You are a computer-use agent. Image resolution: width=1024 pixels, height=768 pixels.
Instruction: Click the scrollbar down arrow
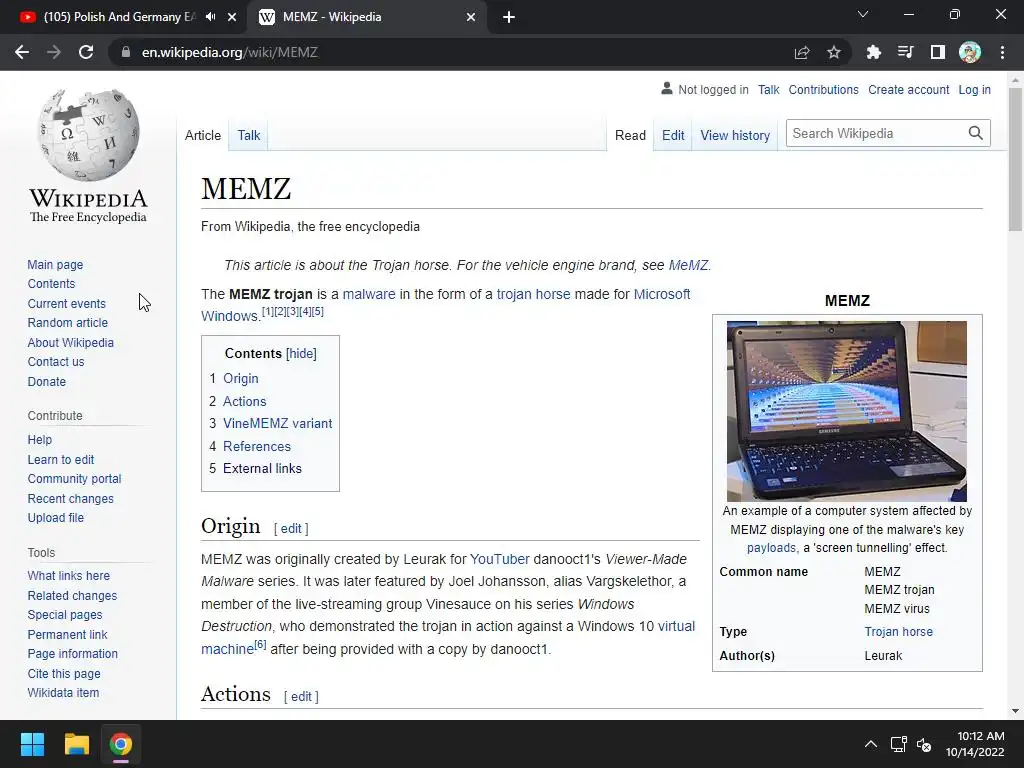pyautogui.click(x=1015, y=711)
